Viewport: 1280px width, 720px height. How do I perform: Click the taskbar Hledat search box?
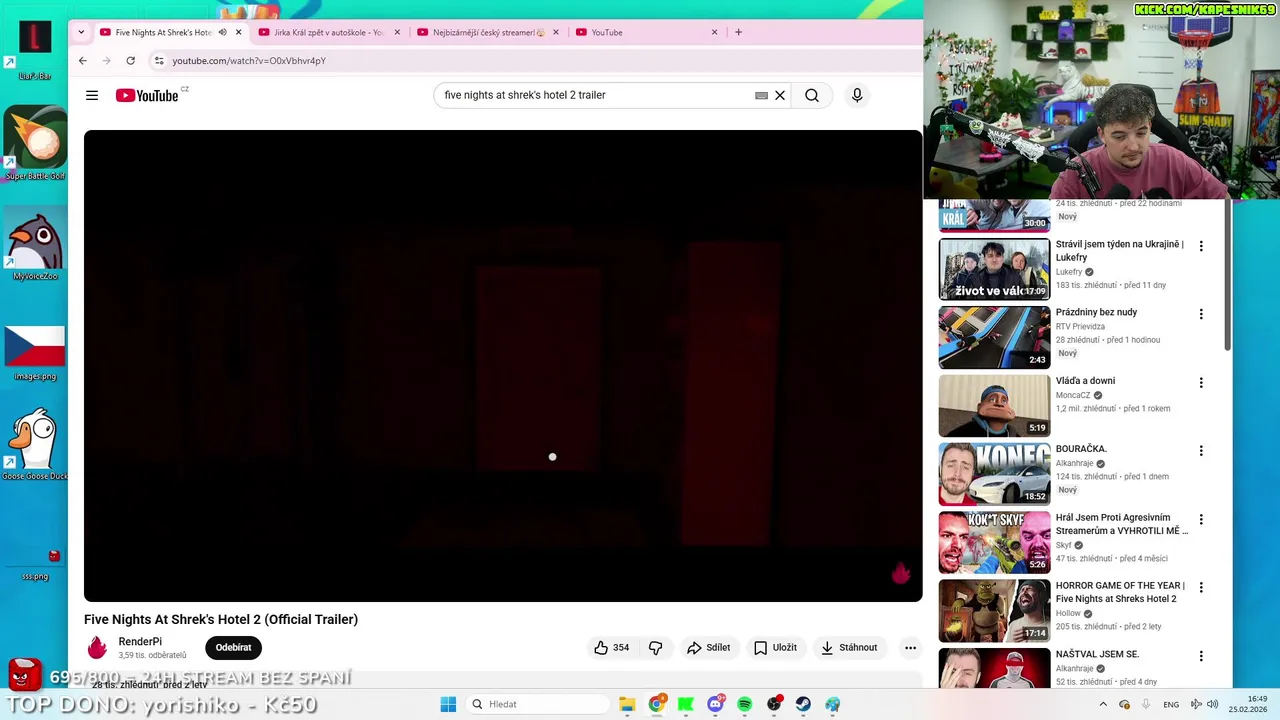538,704
